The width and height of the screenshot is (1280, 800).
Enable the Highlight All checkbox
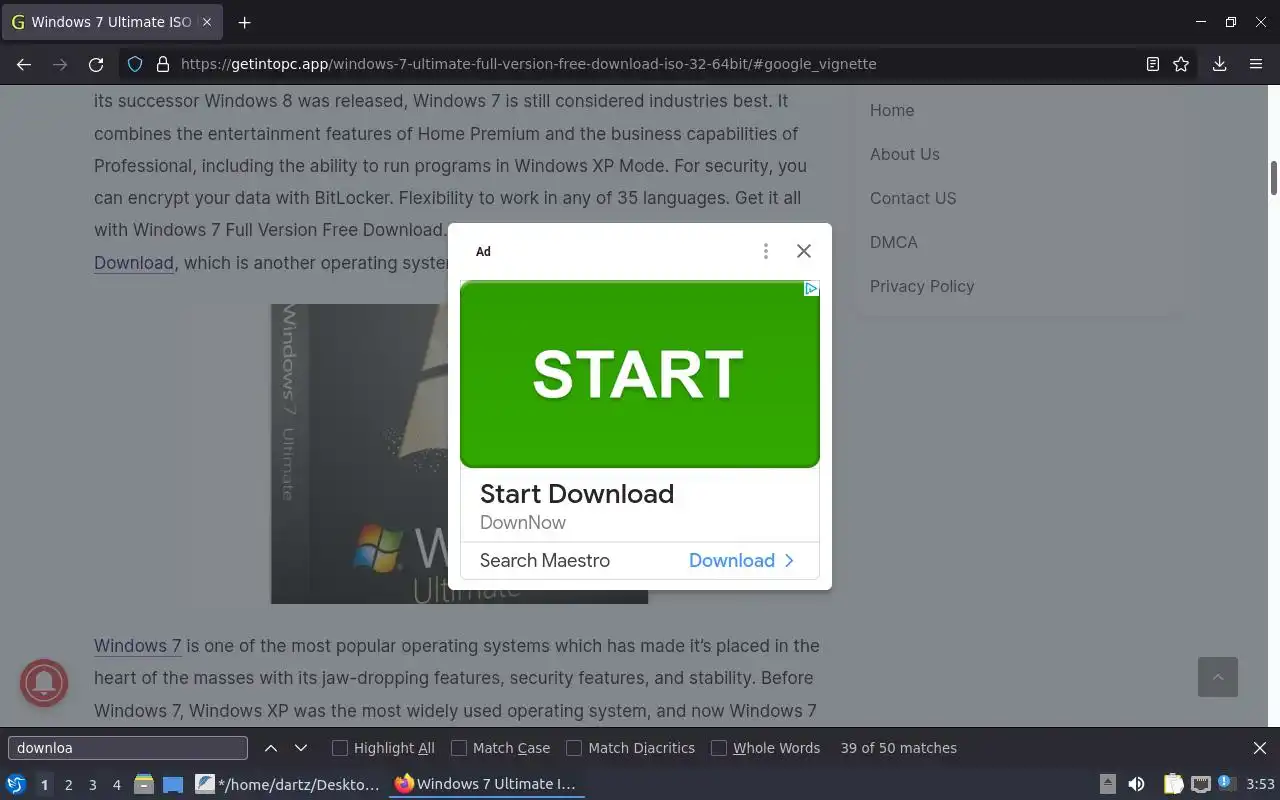coord(340,748)
